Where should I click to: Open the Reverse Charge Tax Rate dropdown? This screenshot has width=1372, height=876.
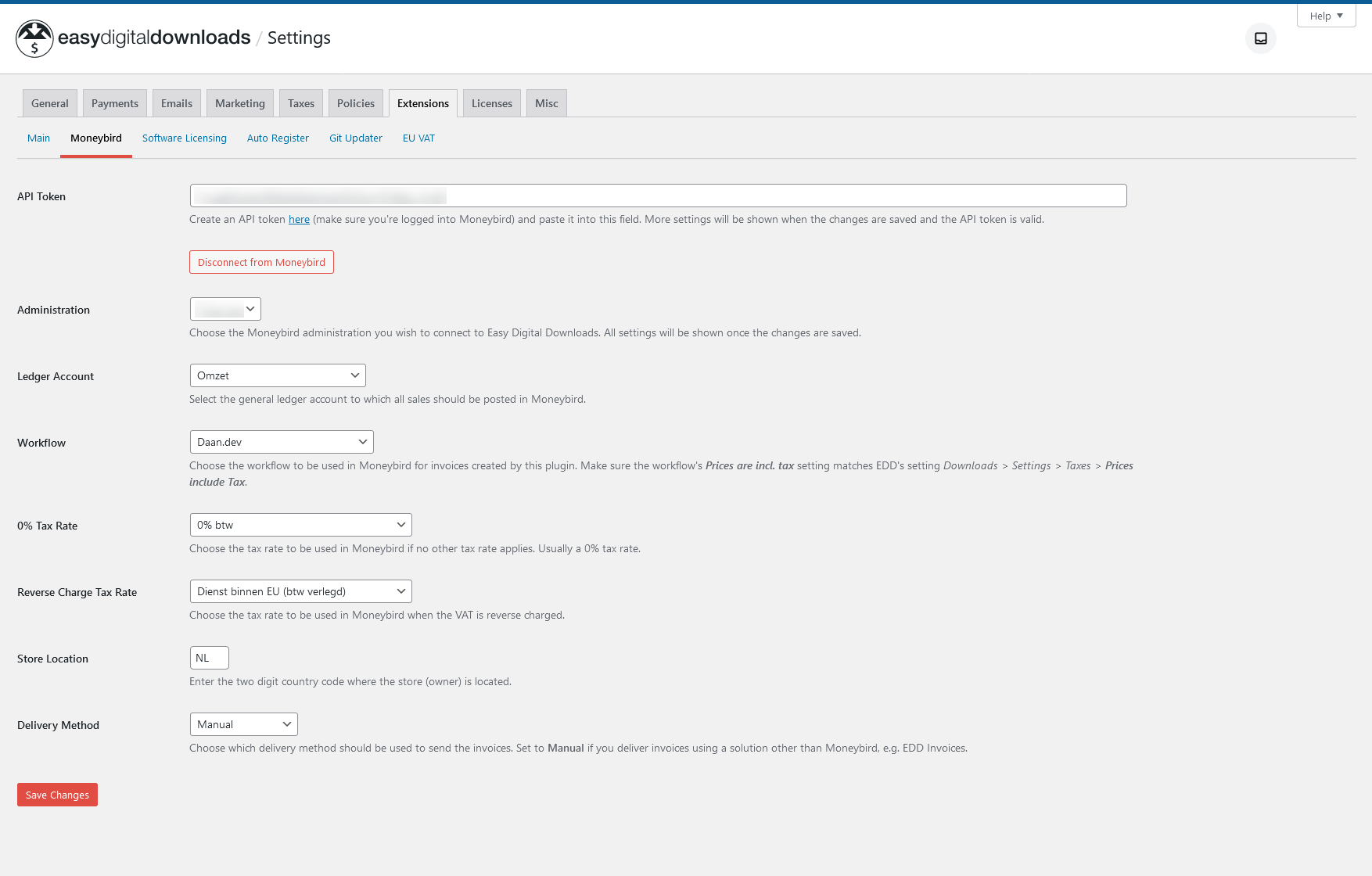(x=300, y=591)
